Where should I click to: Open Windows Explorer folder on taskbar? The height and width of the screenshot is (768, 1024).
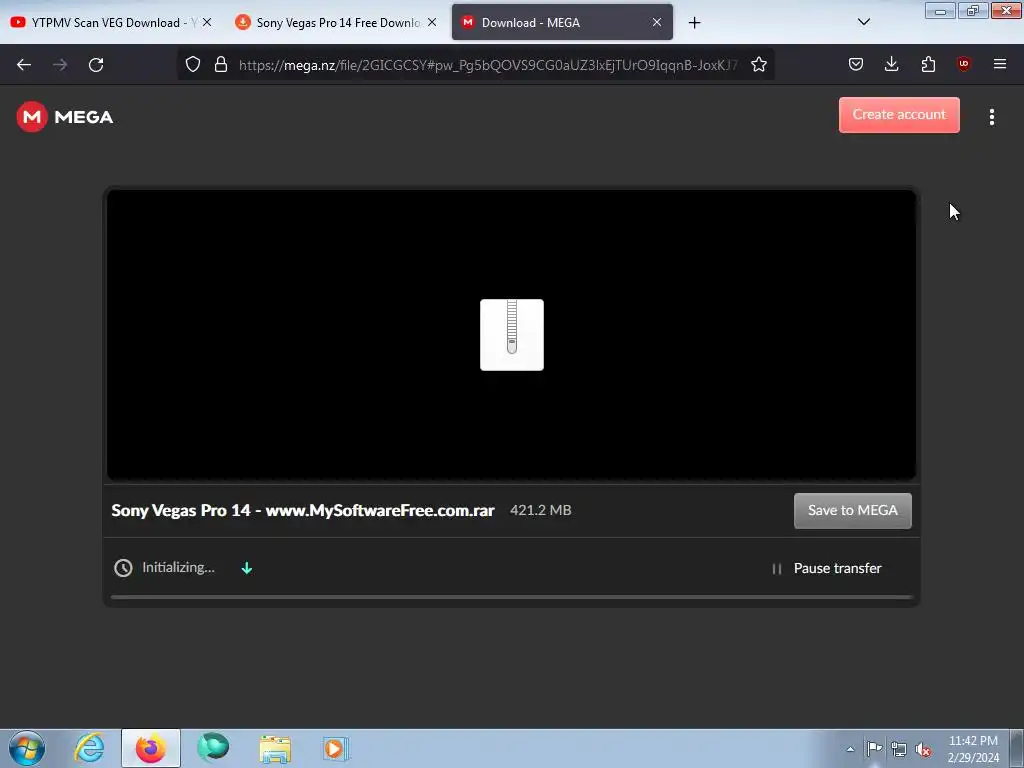coord(275,749)
